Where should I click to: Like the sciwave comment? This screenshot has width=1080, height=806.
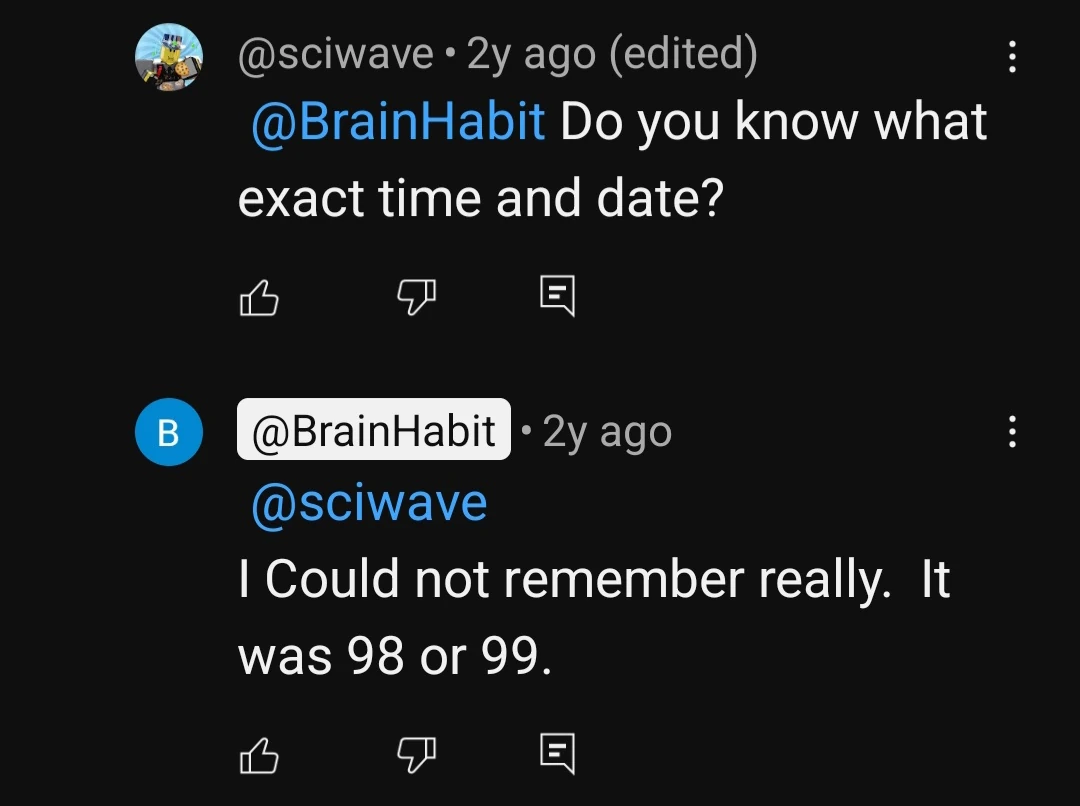coord(258,297)
